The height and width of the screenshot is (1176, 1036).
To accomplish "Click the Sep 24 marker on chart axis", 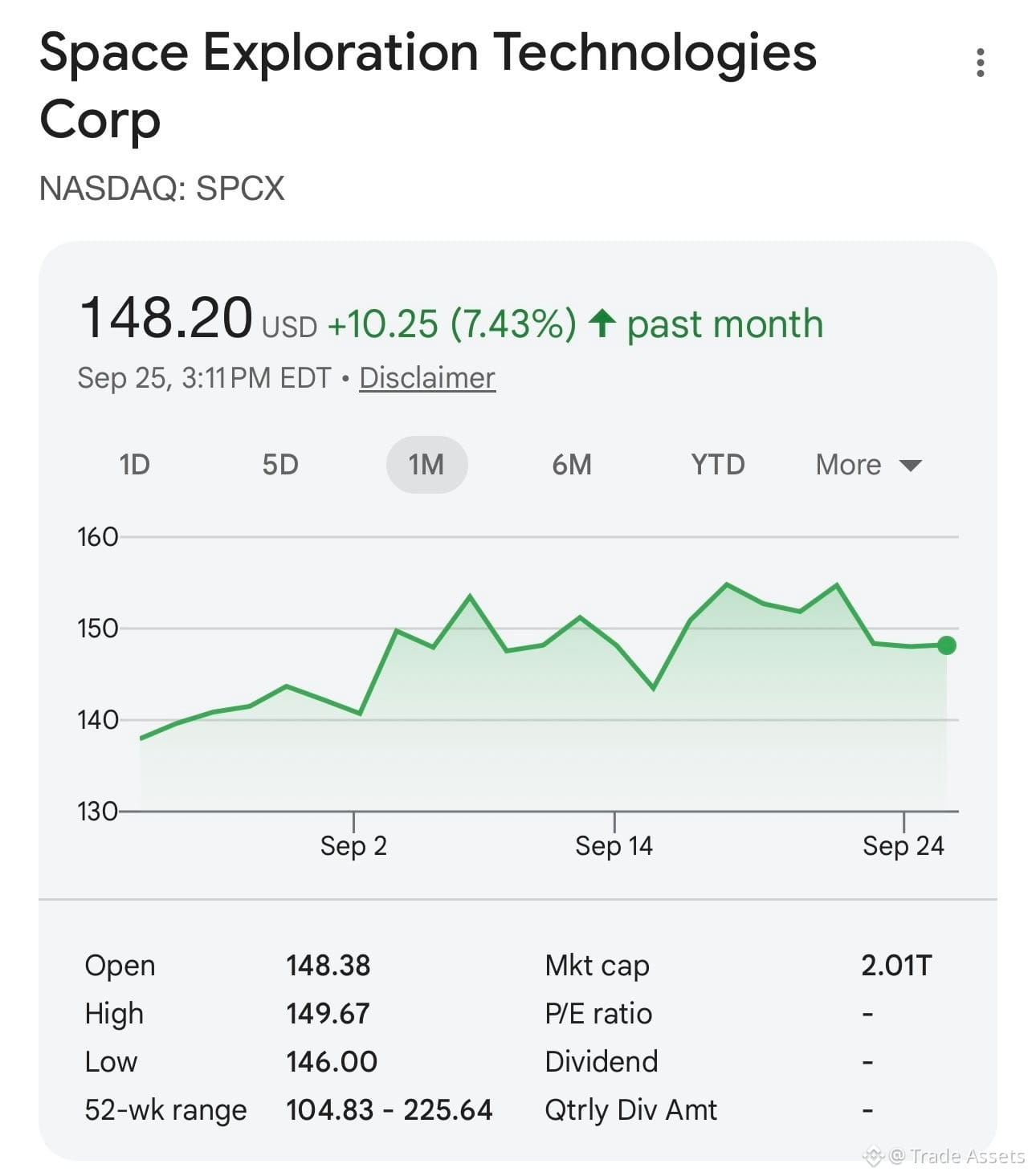I will pos(903,845).
